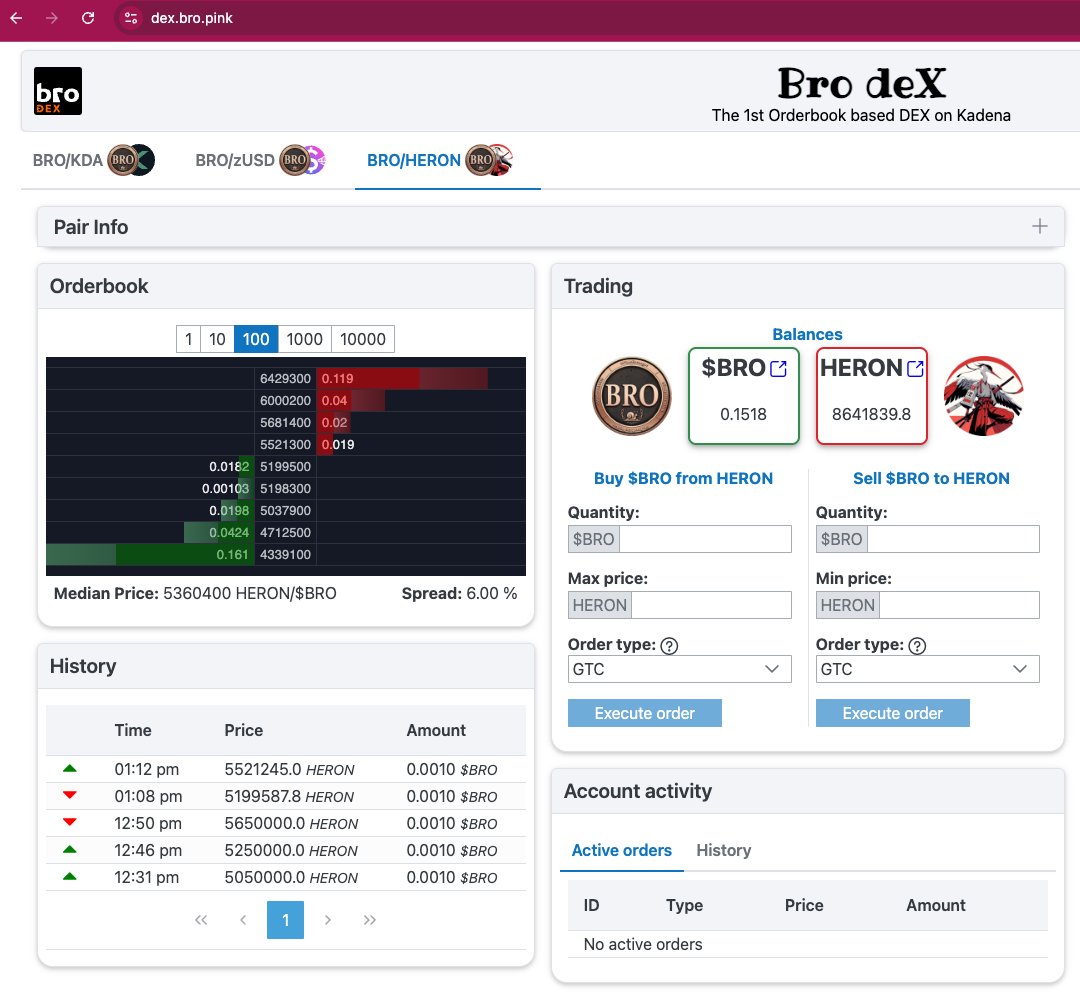Click history trade at 01:12 pm
Viewport: 1080px width, 996px height.
[286, 769]
